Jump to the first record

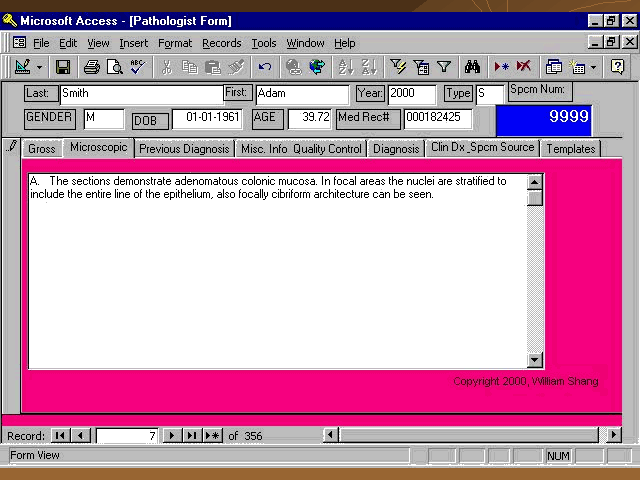[60, 435]
